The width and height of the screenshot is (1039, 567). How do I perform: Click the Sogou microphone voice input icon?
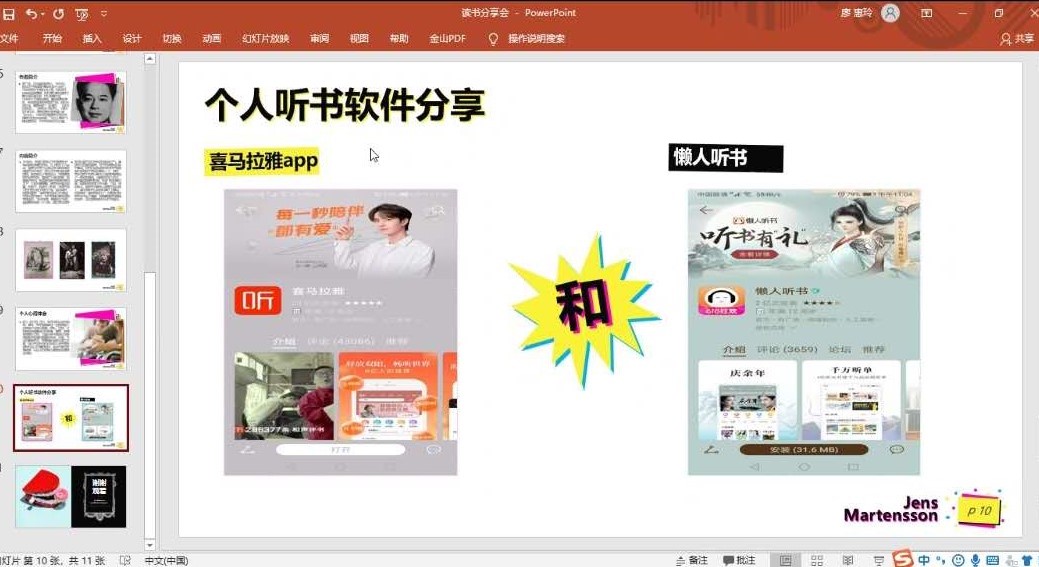[x=975, y=560]
